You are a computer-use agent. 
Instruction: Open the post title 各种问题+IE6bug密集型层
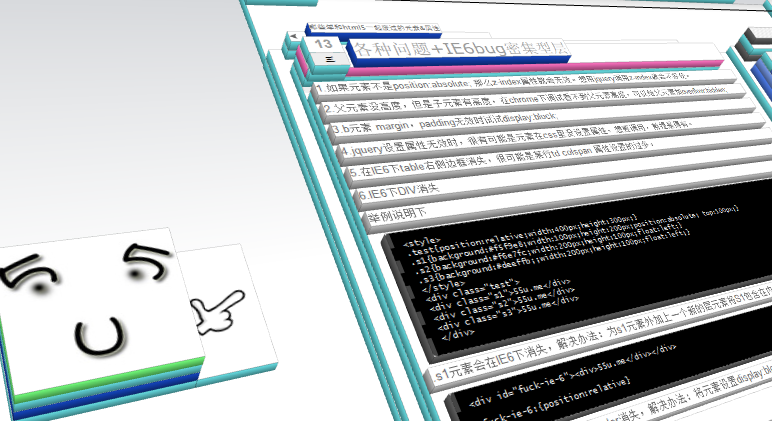coord(460,48)
